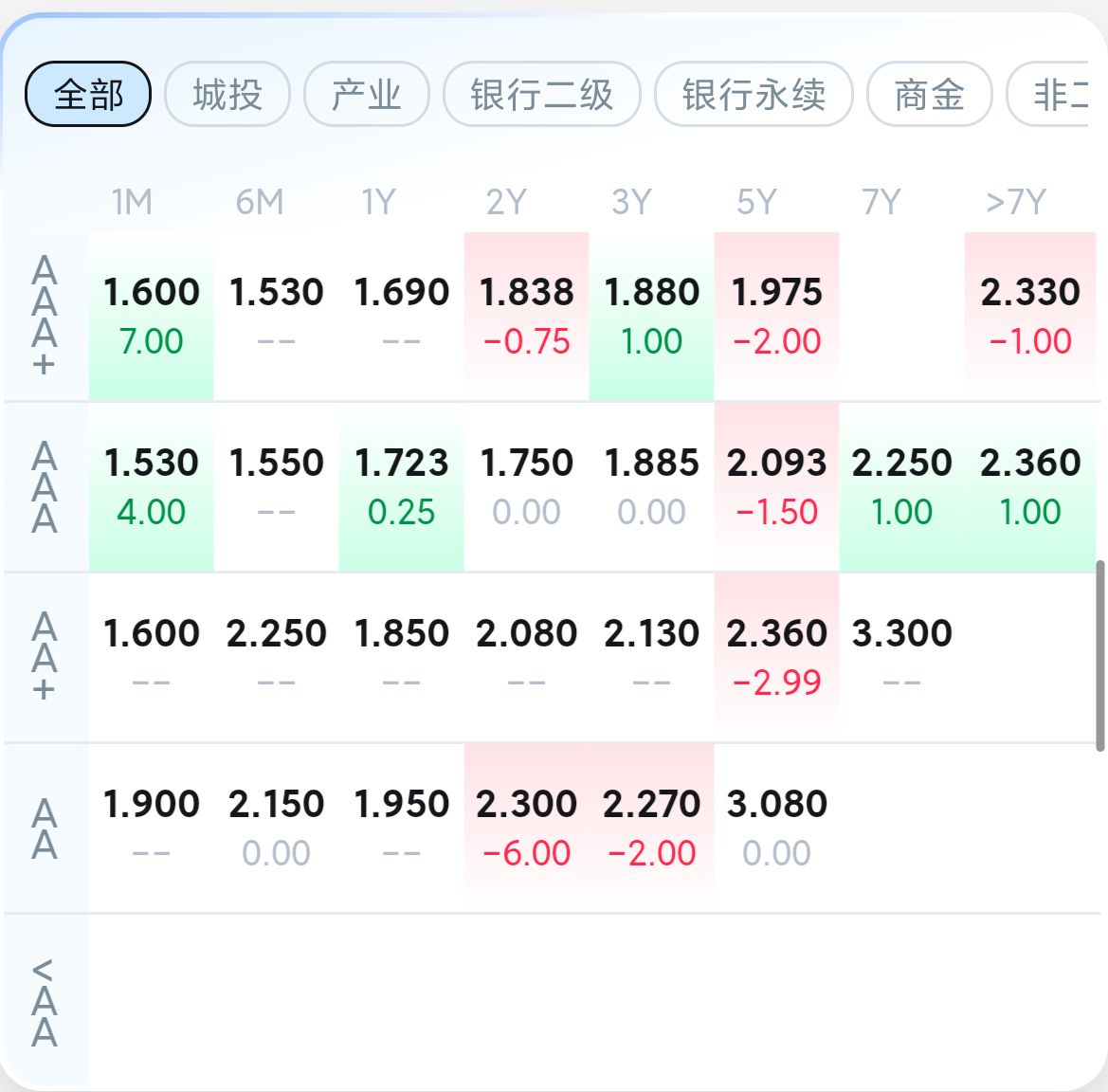Click the 3Y tenor column header
This screenshot has height=1092, width=1108.
(631, 202)
